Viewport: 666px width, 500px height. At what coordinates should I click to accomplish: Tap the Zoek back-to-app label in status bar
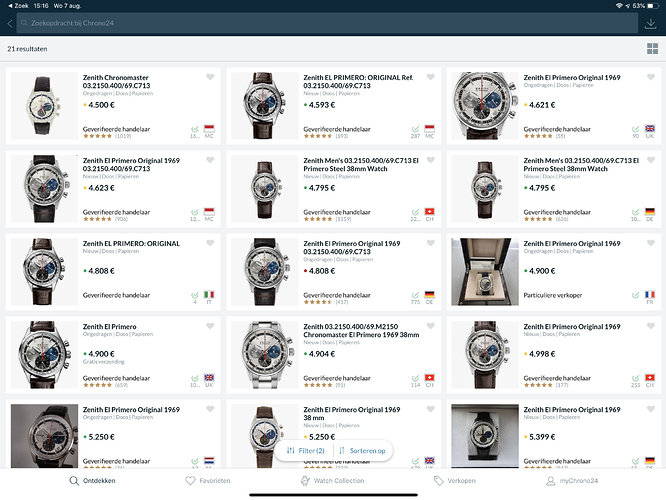tap(18, 6)
